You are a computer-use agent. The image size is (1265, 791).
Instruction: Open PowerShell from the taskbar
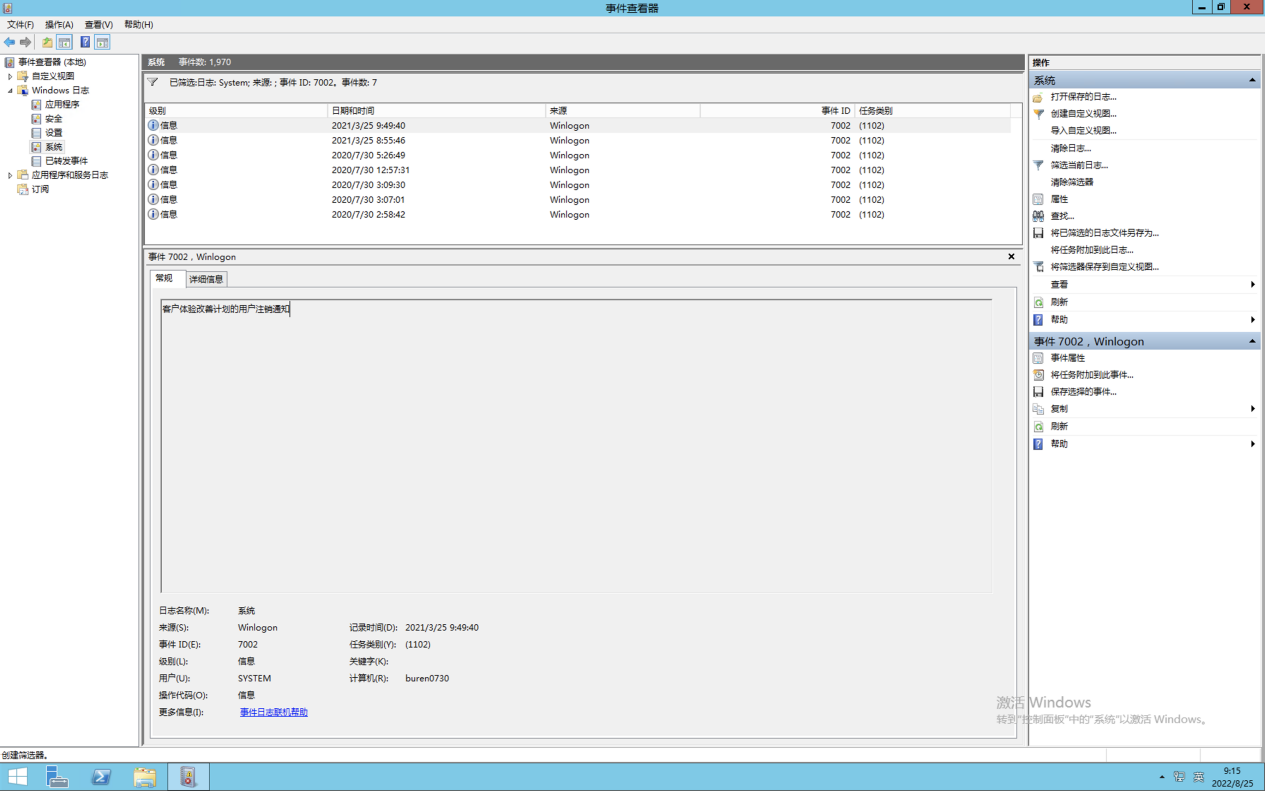pyautogui.click(x=101, y=777)
